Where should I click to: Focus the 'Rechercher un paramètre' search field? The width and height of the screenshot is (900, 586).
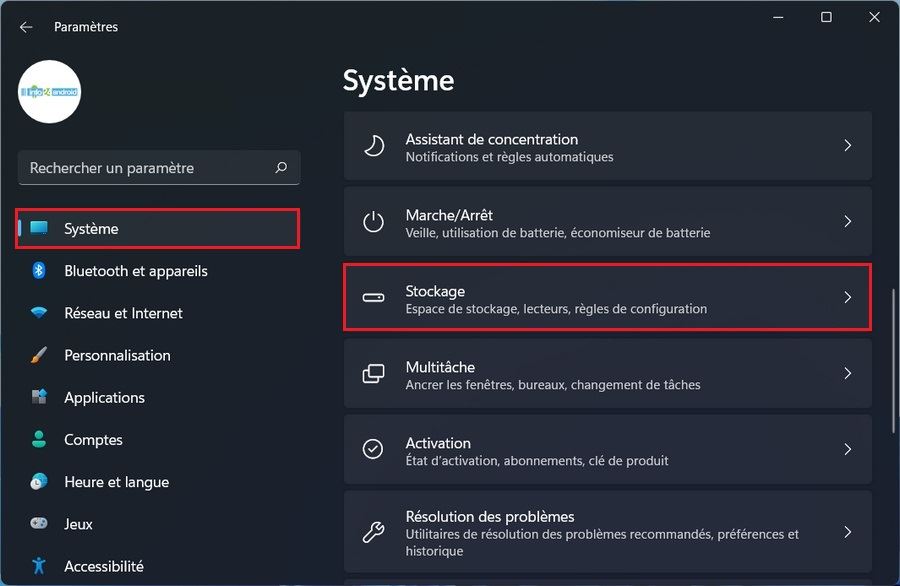click(159, 168)
